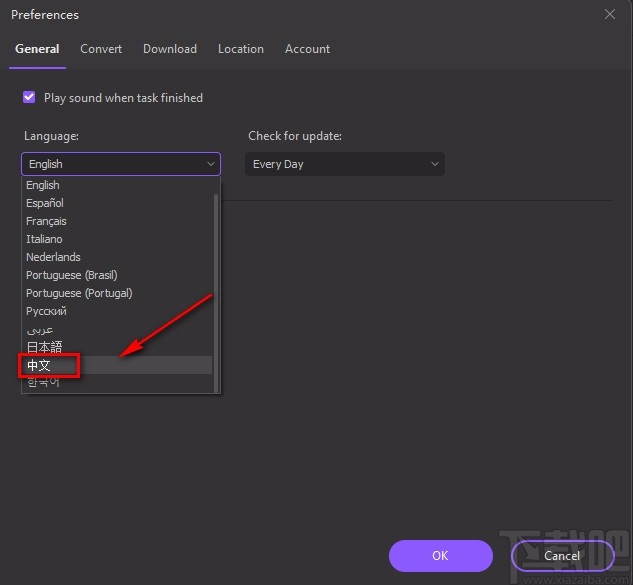
Task: Select Español from language list
Action: [x=45, y=203]
